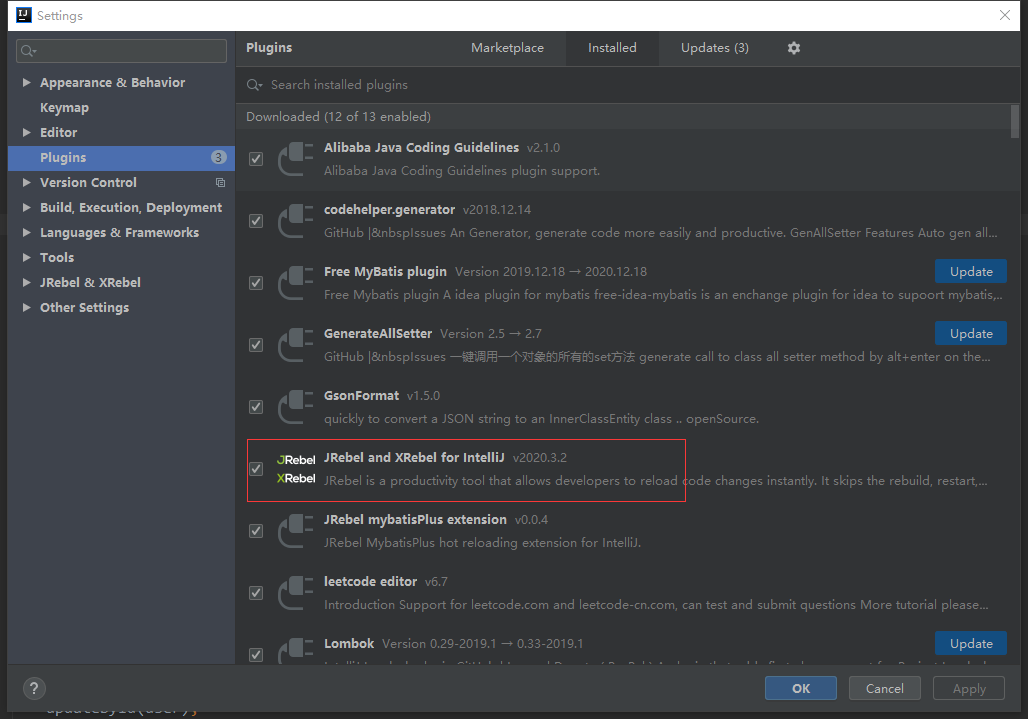Toggle the Lombok plugin checkbox
This screenshot has height=719, width=1028.
coord(256,655)
